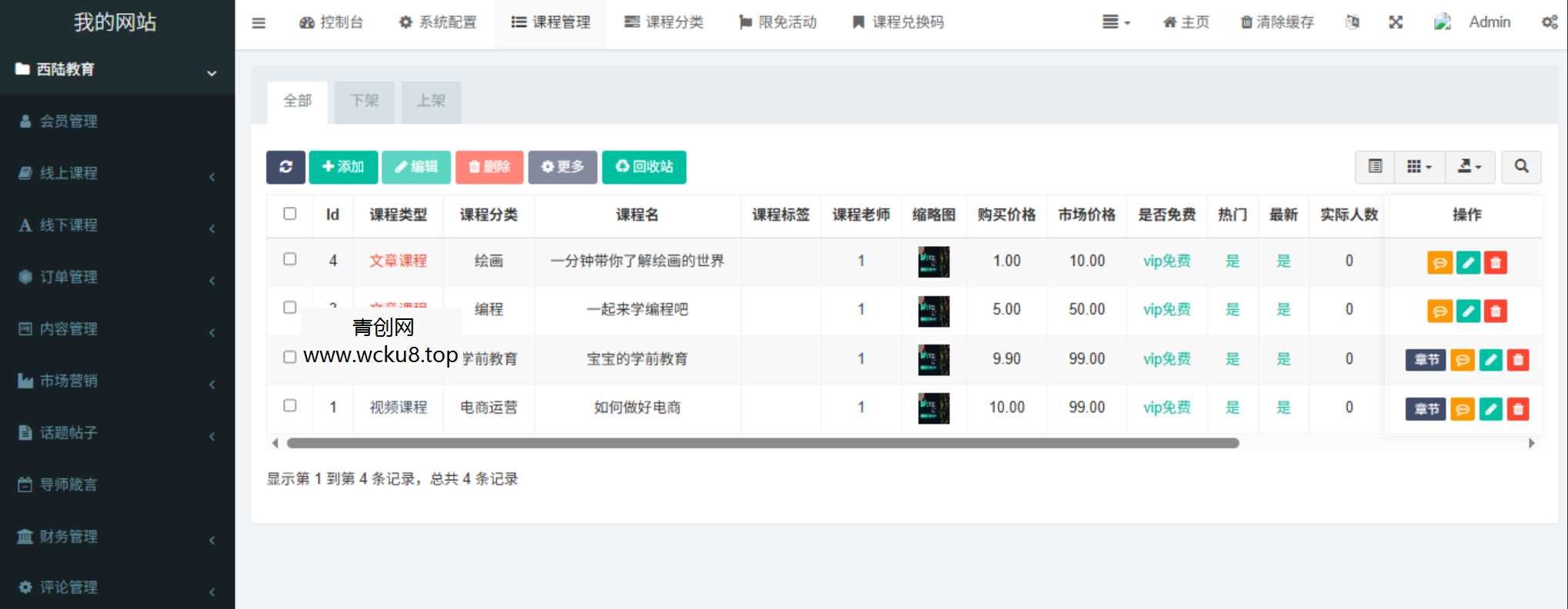Select the 上架 filter tab
The image size is (1568, 609).
(x=431, y=101)
